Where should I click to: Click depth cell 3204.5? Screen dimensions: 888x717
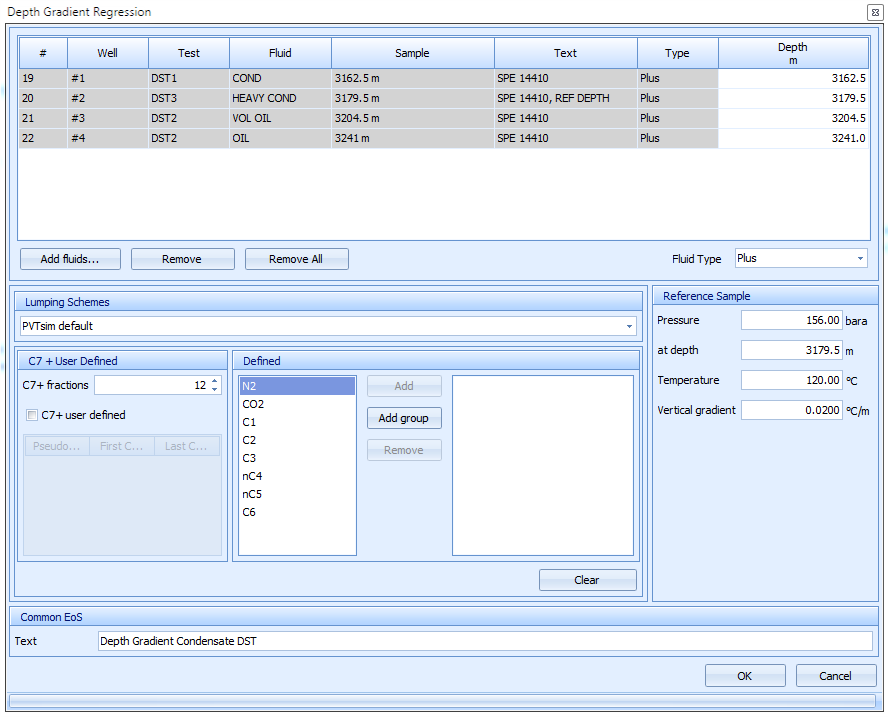[x=793, y=118]
